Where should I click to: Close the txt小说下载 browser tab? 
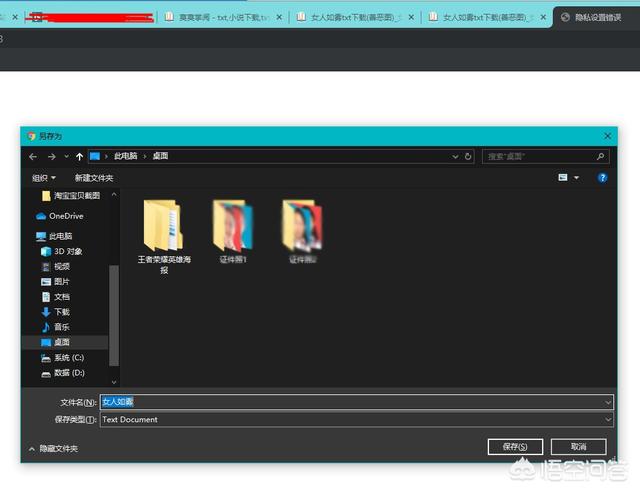point(279,17)
